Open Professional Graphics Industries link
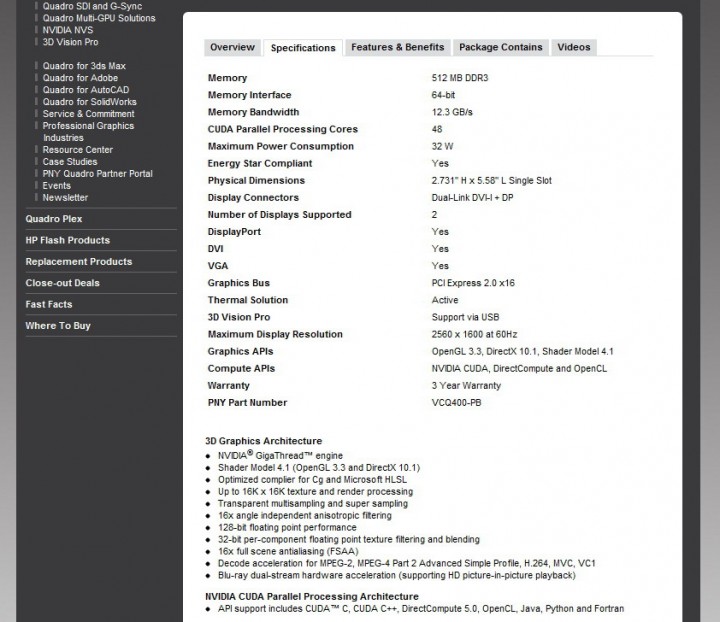Screen dimensions: 720x622 tap(88, 132)
